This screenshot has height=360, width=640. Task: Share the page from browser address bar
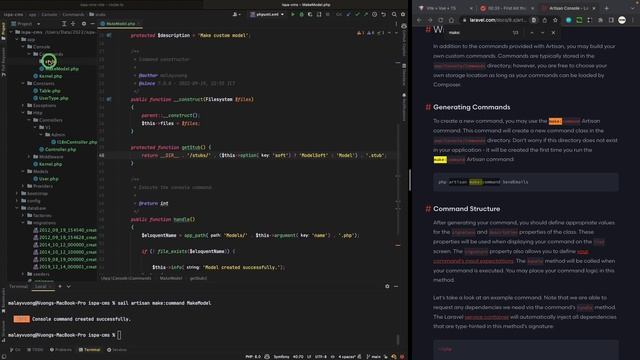pyautogui.click(x=544, y=20)
